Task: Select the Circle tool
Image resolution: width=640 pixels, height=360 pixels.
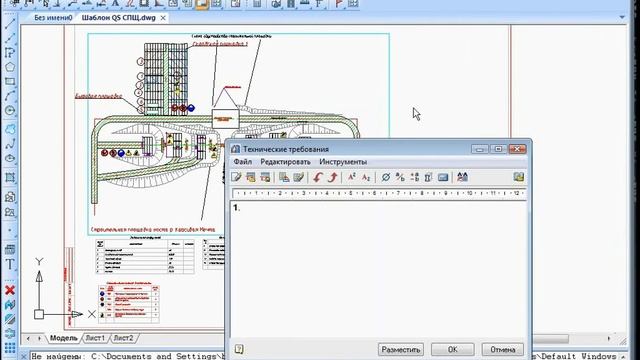Action: pyautogui.click(x=10, y=110)
